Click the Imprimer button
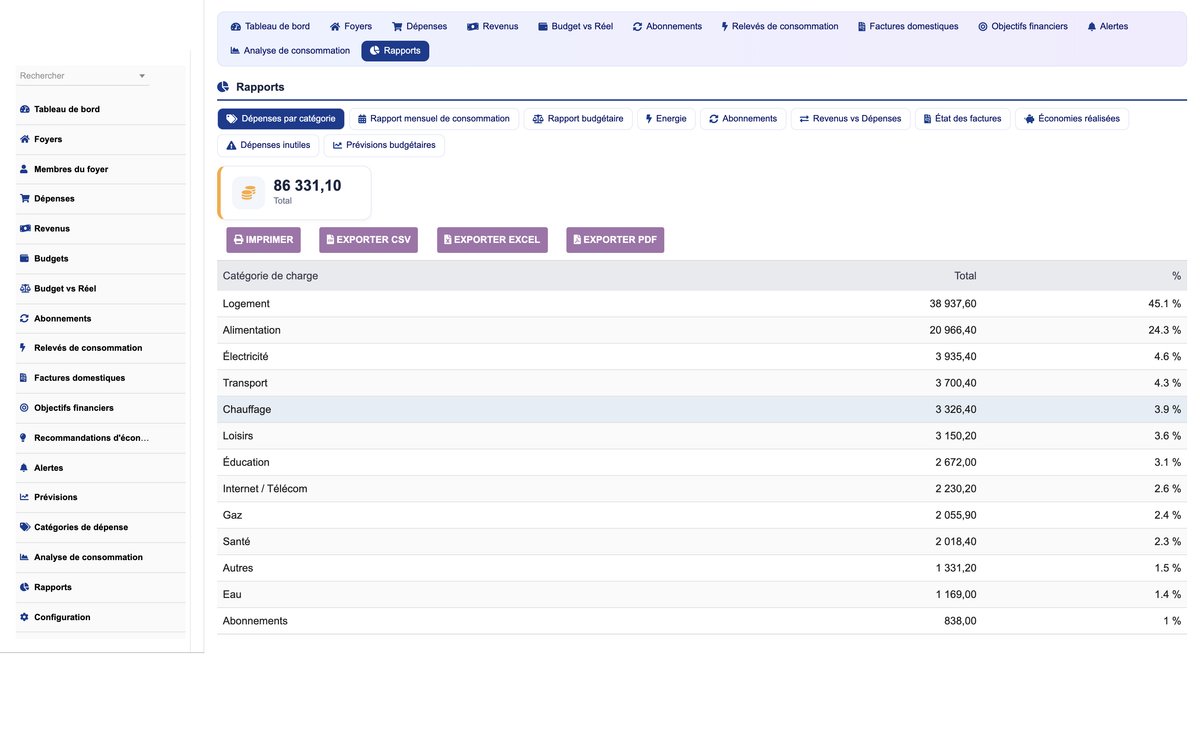This screenshot has height=743, width=1200. tap(264, 240)
